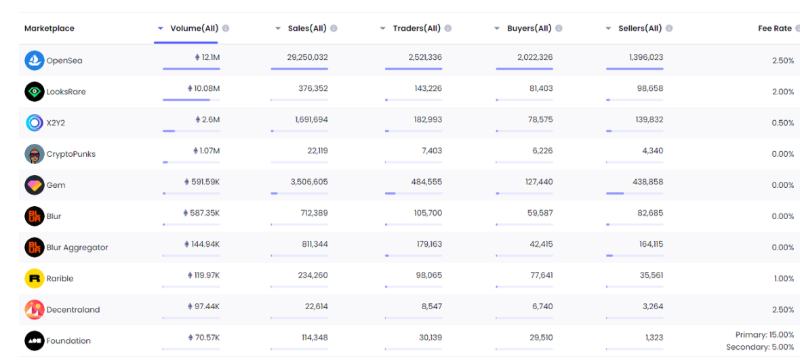Click the Rarible yellow logo icon
The image size is (808, 362).
point(35,278)
